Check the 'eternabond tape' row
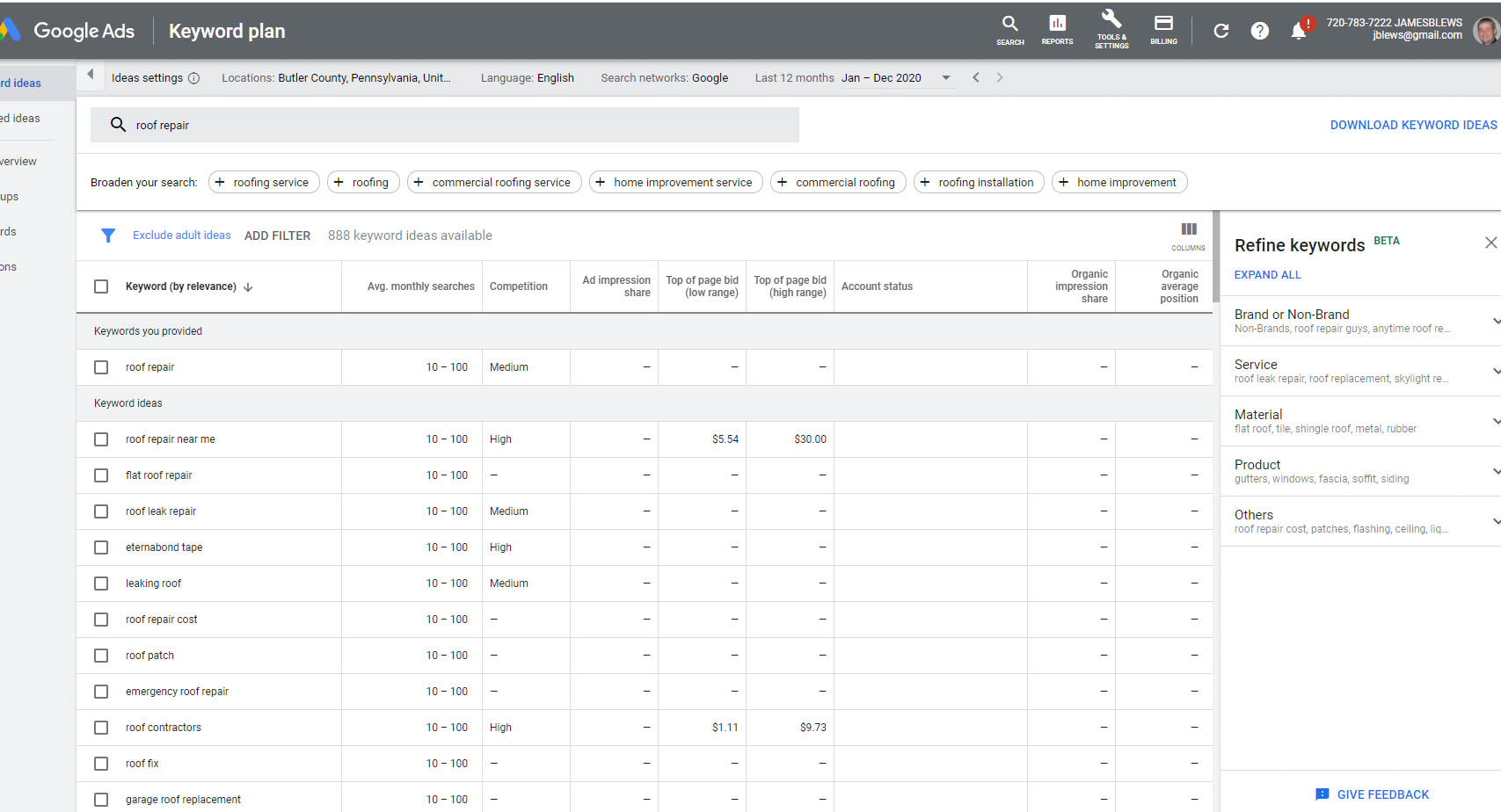This screenshot has height=812, width=1501. [x=101, y=547]
